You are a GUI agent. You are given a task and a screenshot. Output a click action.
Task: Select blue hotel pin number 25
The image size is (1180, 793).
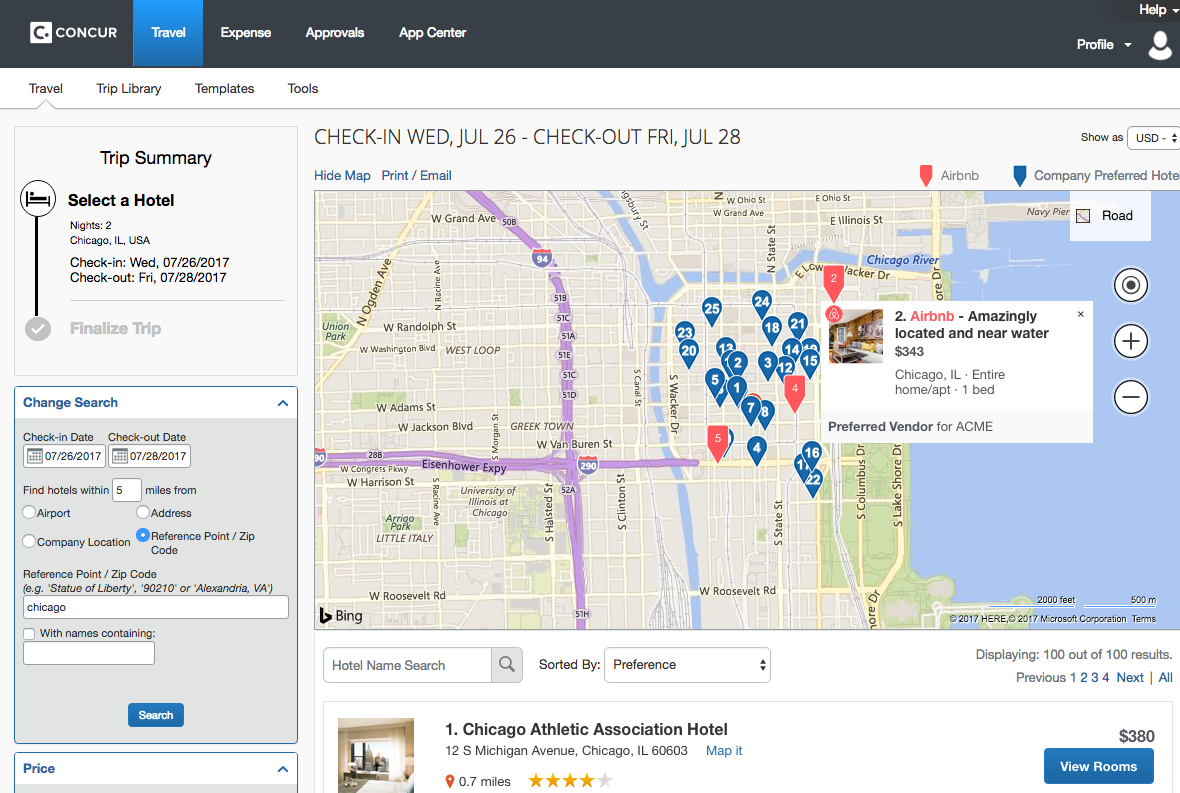click(x=712, y=311)
